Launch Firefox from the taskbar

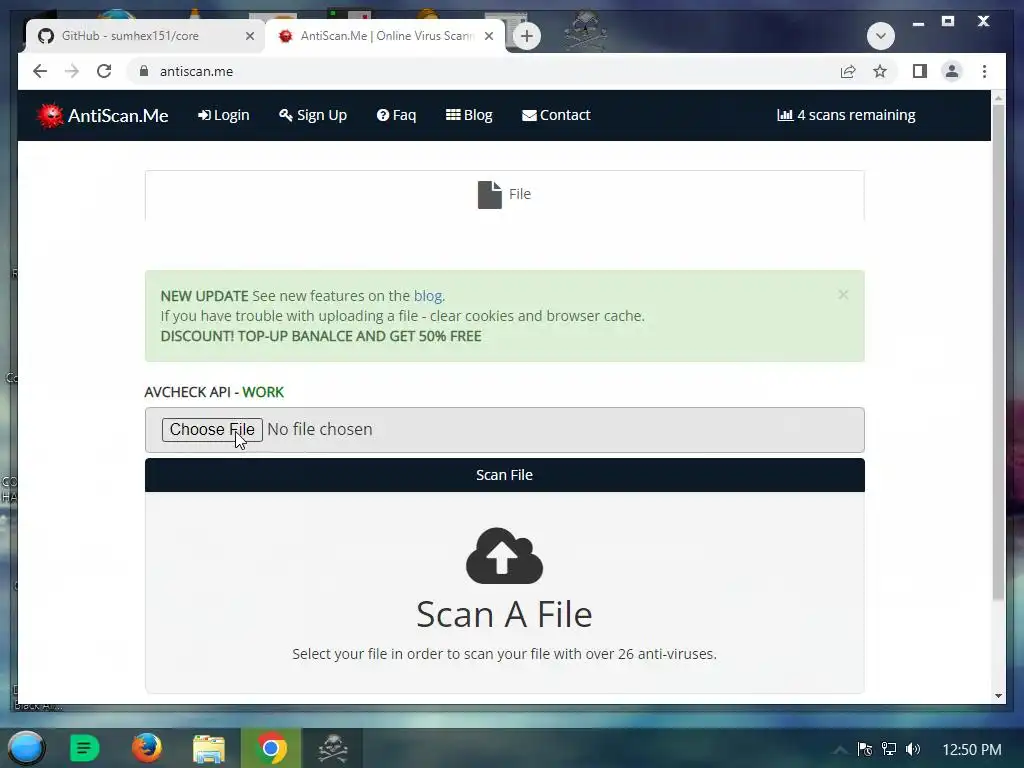pos(146,748)
